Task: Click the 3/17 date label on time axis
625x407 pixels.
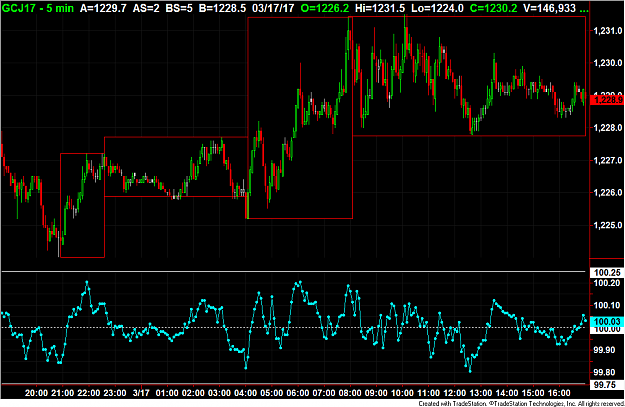Action: [x=141, y=393]
